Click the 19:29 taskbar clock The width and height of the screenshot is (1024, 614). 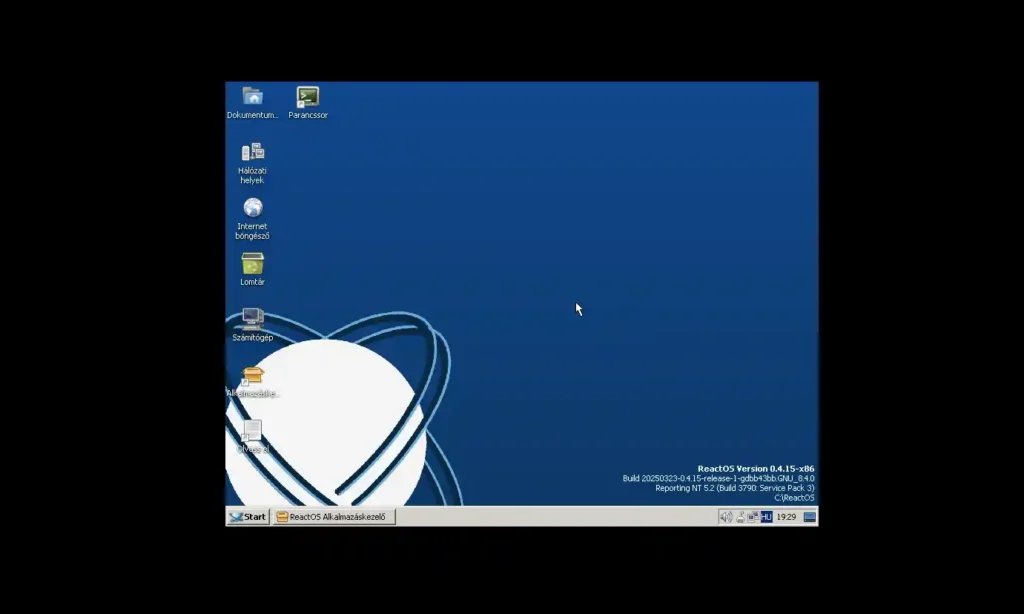pos(786,517)
